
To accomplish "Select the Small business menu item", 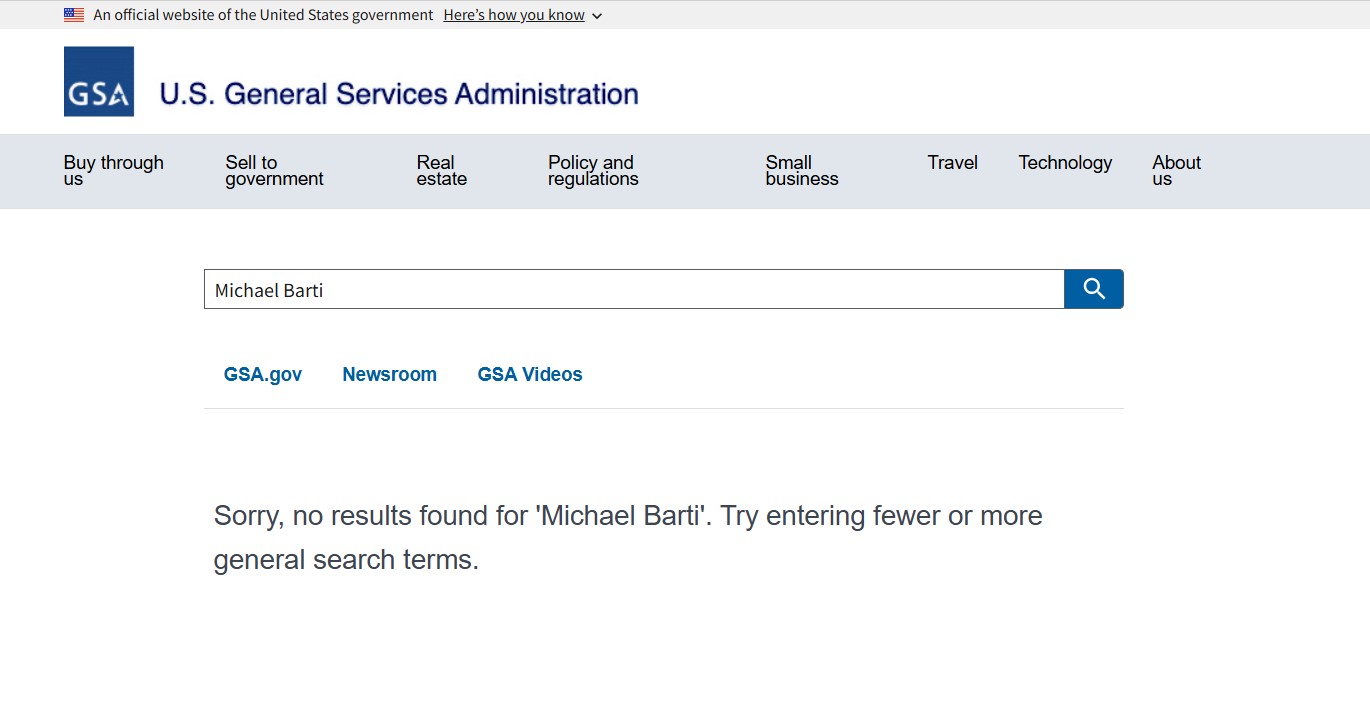I will [x=801, y=171].
